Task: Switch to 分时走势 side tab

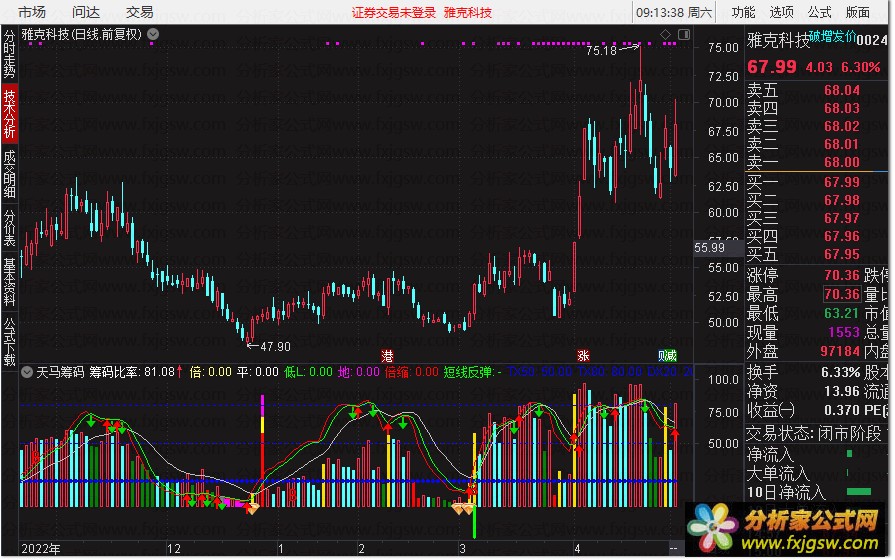Action: tap(10, 54)
